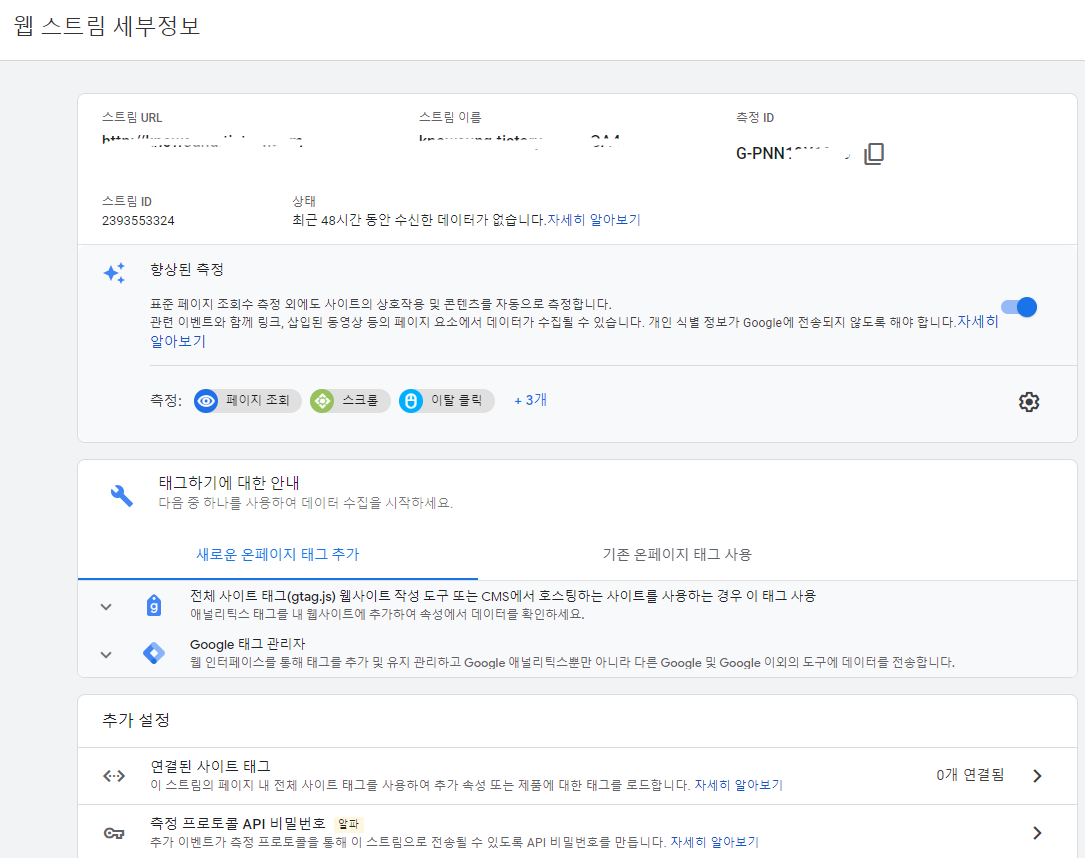Open 자세히 알아보기 link in the 연결된 사이트 태그 row

[738, 785]
